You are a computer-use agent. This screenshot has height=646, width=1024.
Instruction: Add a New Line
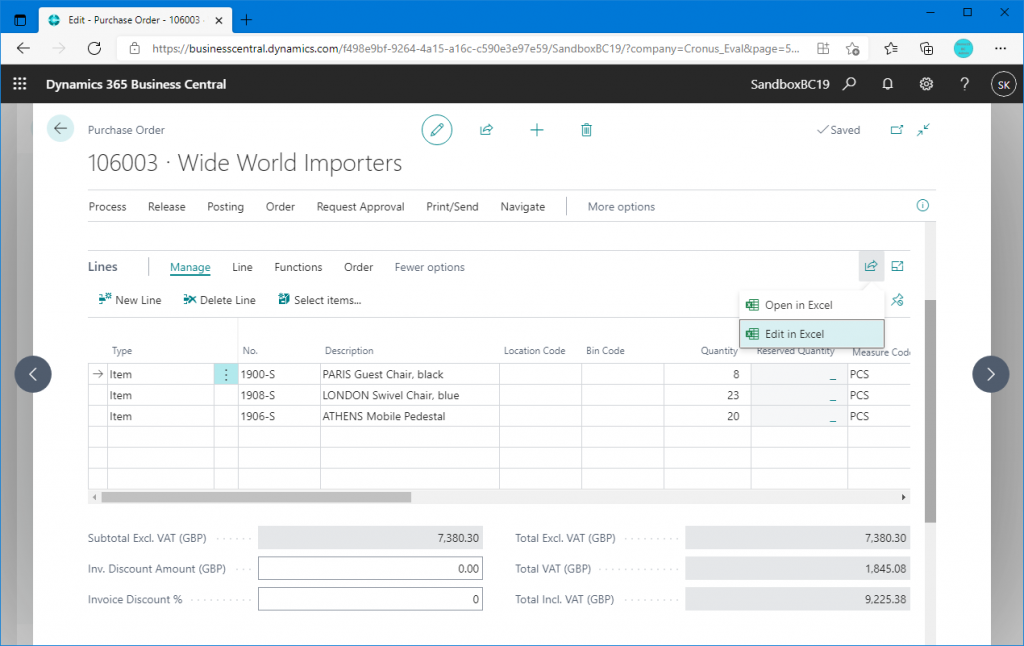129,300
